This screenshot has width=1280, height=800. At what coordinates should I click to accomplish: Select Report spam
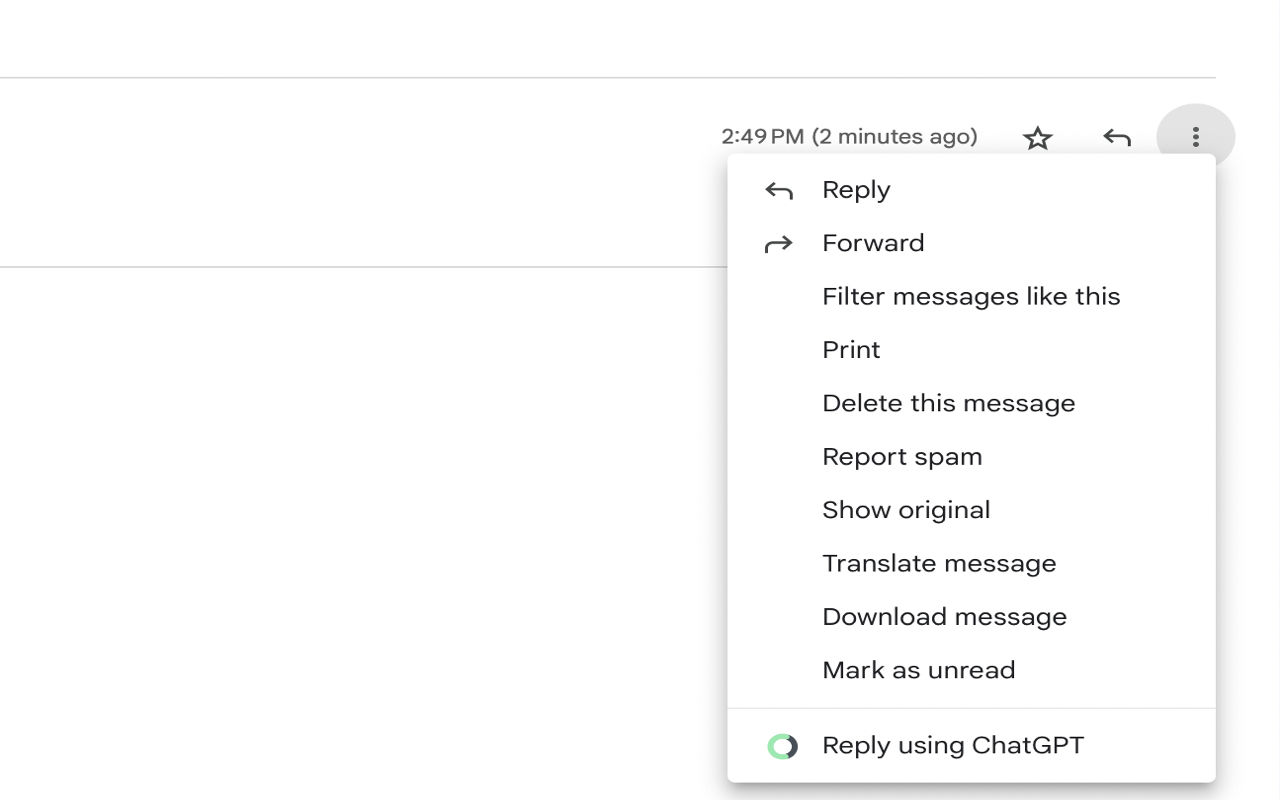coord(902,456)
